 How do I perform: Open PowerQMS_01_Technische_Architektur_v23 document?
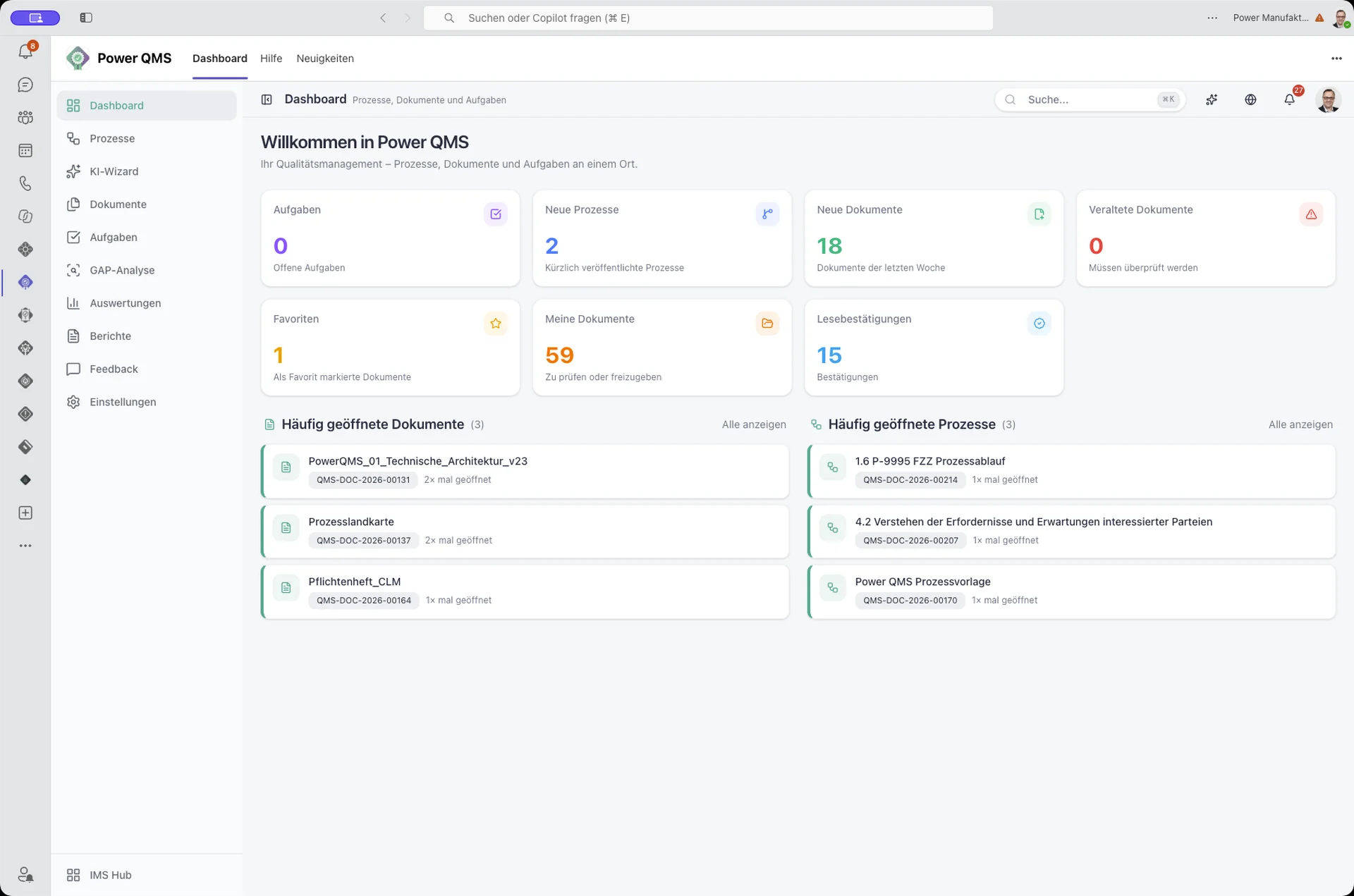(525, 471)
